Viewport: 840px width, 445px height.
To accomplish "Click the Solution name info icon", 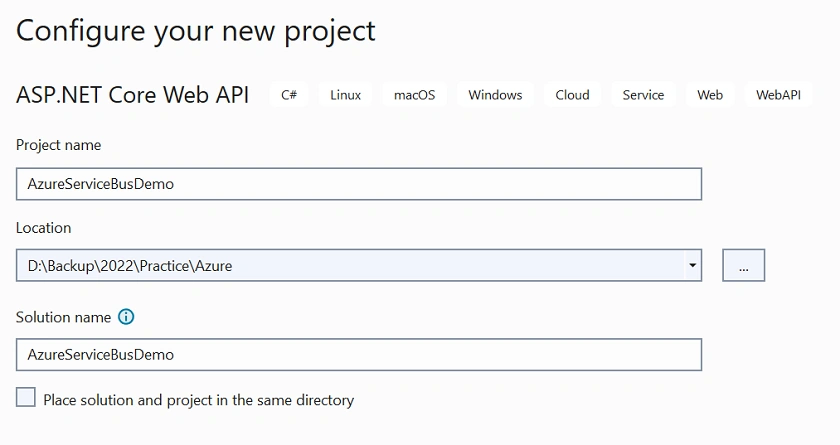I will point(126,317).
